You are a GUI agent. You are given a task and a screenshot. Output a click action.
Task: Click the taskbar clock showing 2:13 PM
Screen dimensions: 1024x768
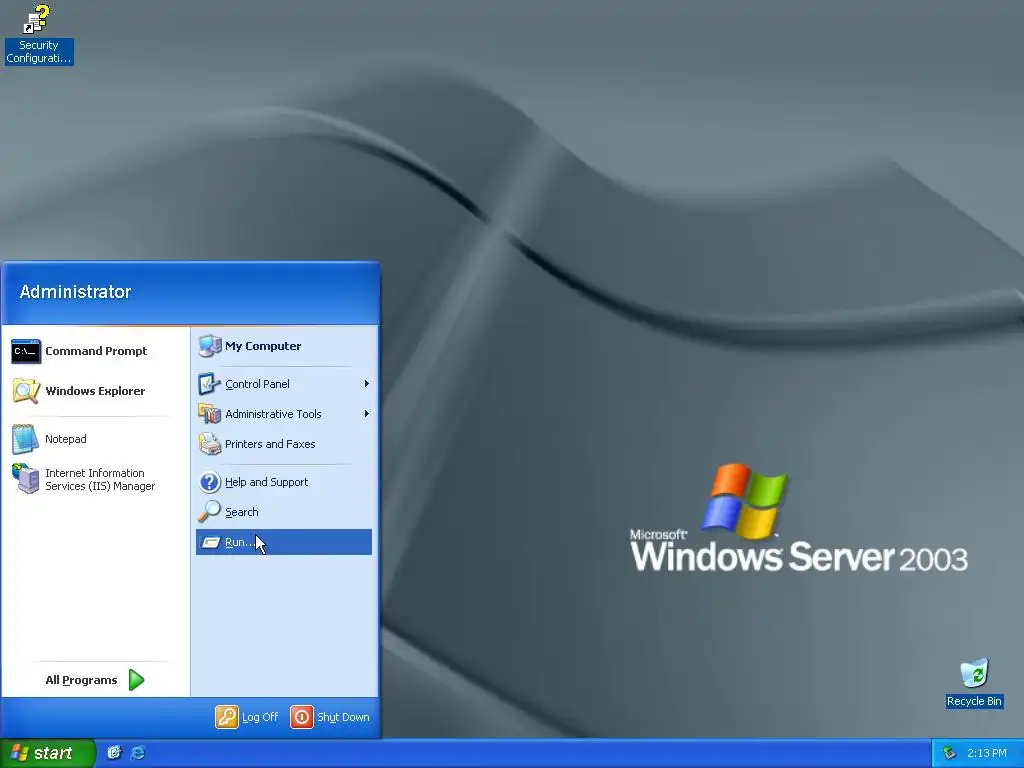click(x=987, y=754)
